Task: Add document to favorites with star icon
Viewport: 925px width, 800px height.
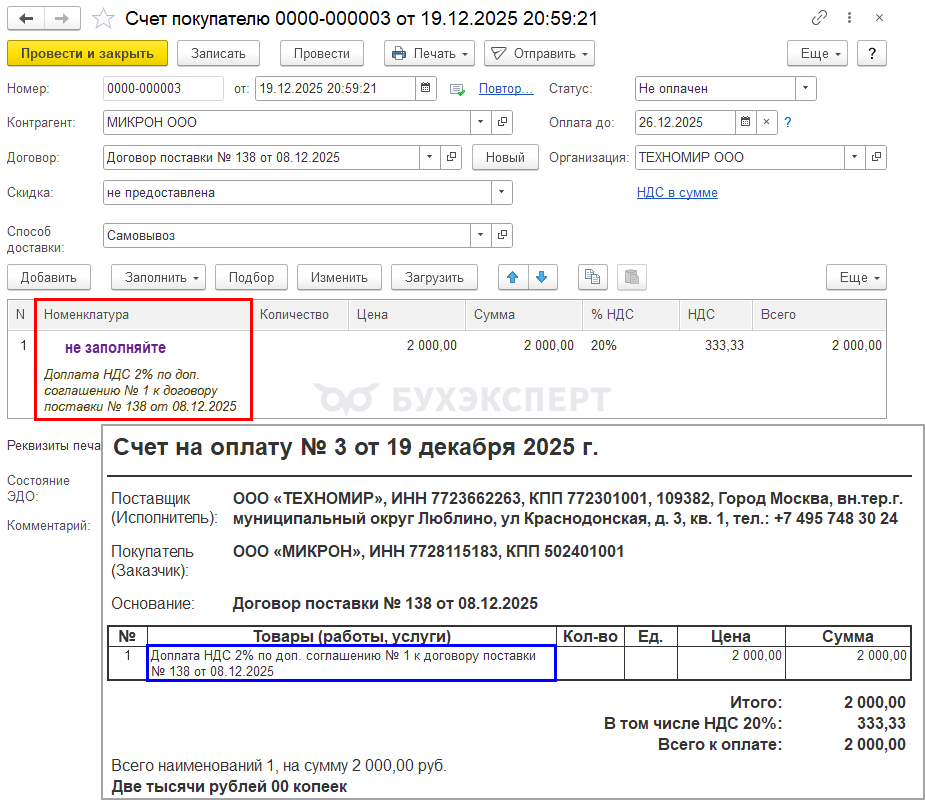Action: [103, 19]
